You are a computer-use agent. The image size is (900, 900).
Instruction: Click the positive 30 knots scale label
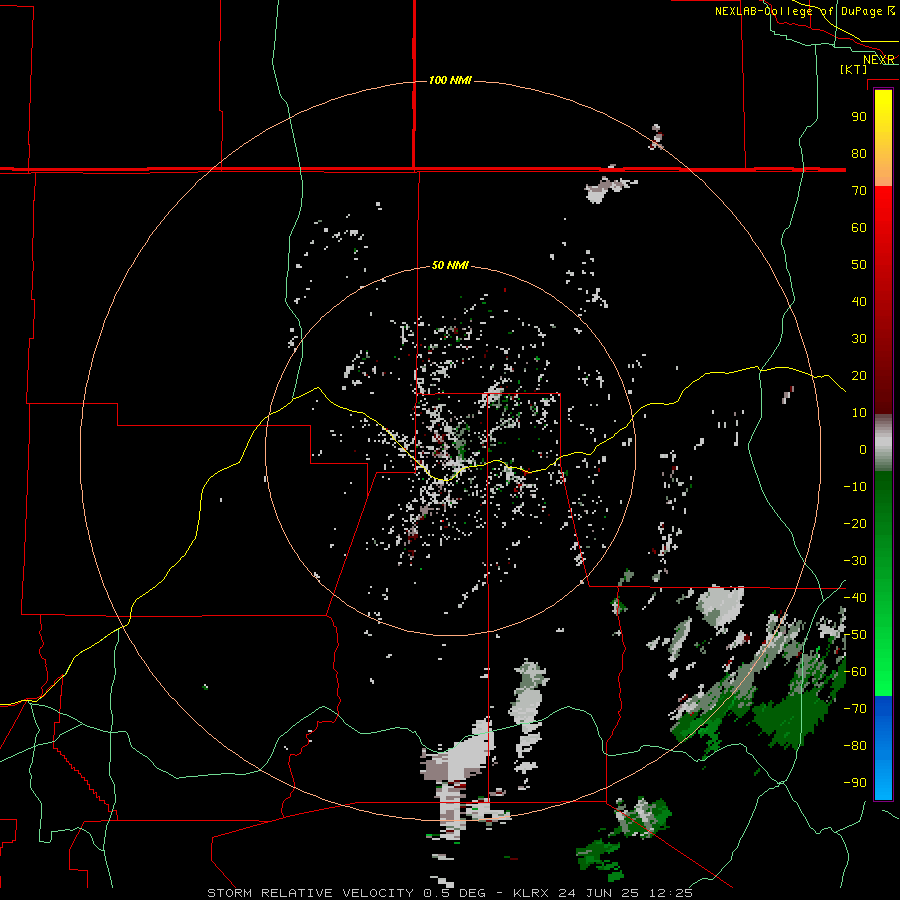[859, 339]
